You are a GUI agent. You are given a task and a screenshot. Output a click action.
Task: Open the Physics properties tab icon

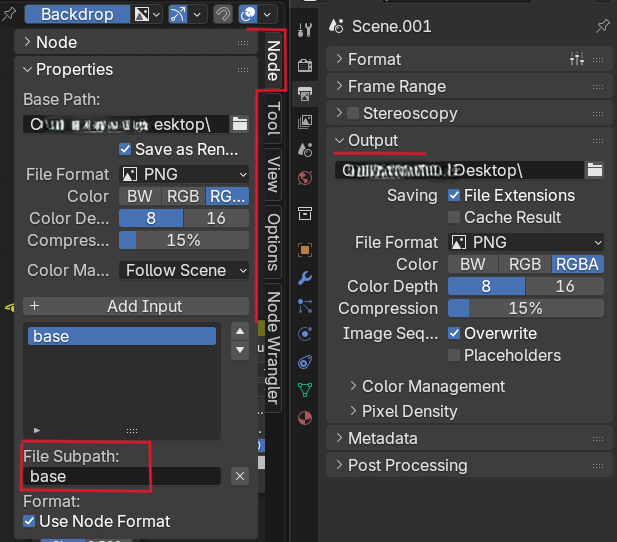[x=306, y=333]
